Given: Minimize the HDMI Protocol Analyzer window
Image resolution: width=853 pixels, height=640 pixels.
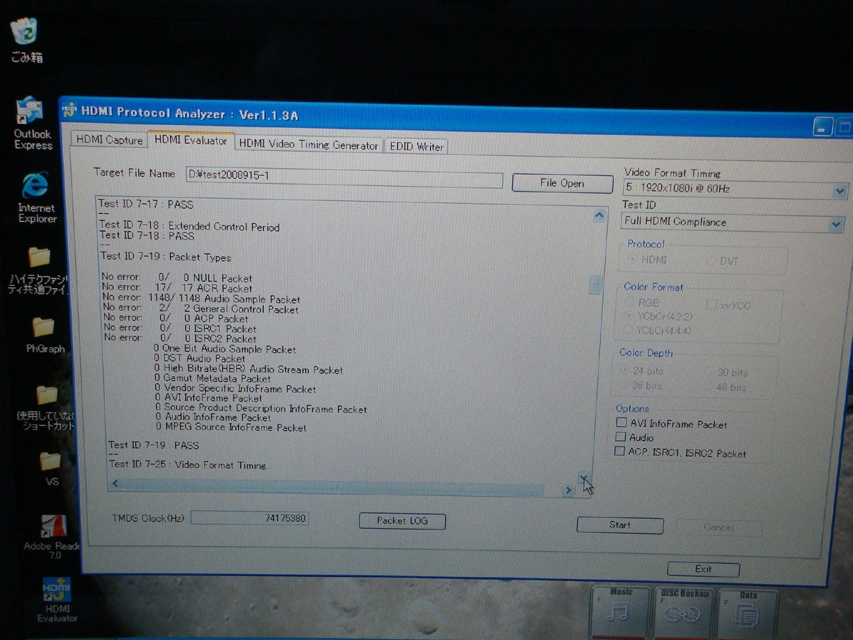Looking at the screenshot, I should 822,127.
